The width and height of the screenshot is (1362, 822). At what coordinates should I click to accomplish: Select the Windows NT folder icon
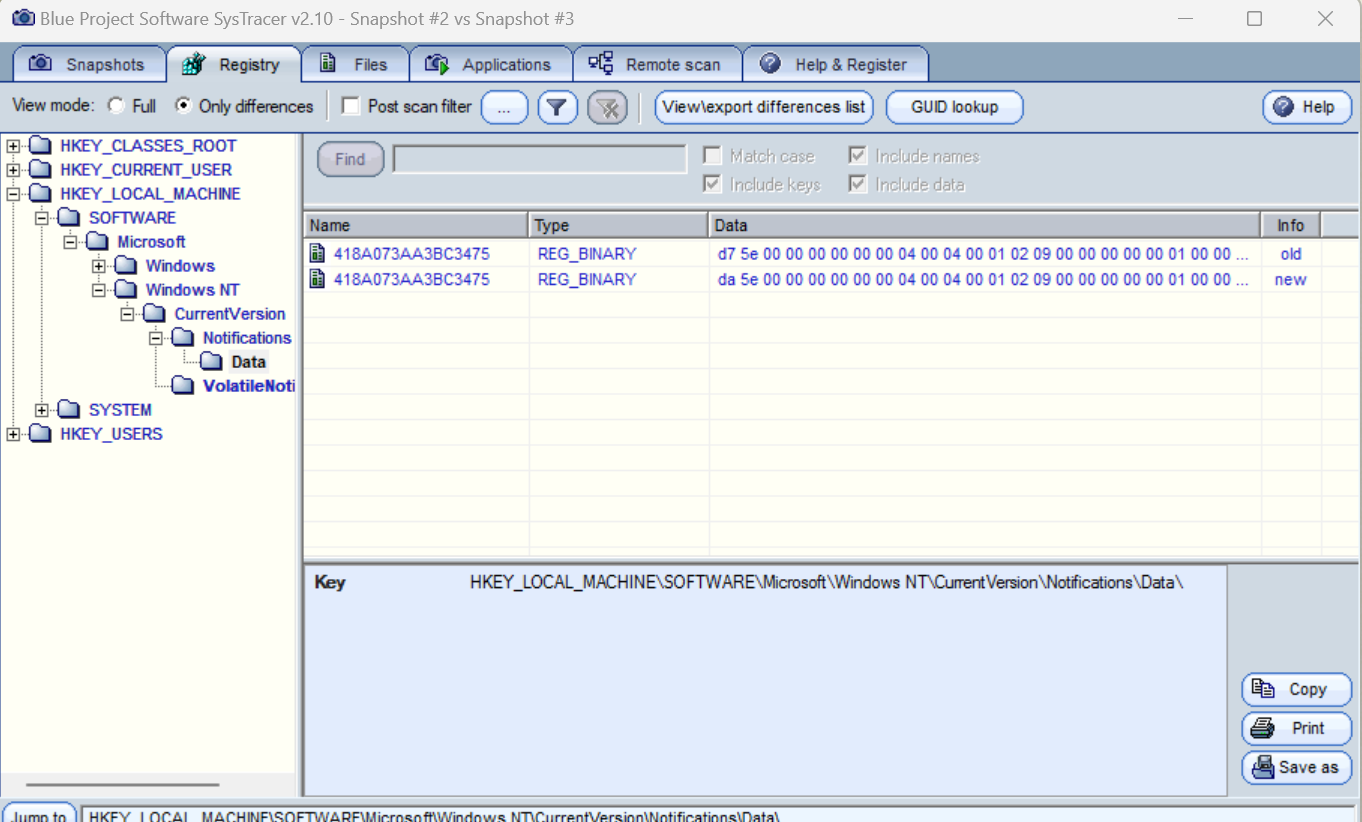point(126,290)
